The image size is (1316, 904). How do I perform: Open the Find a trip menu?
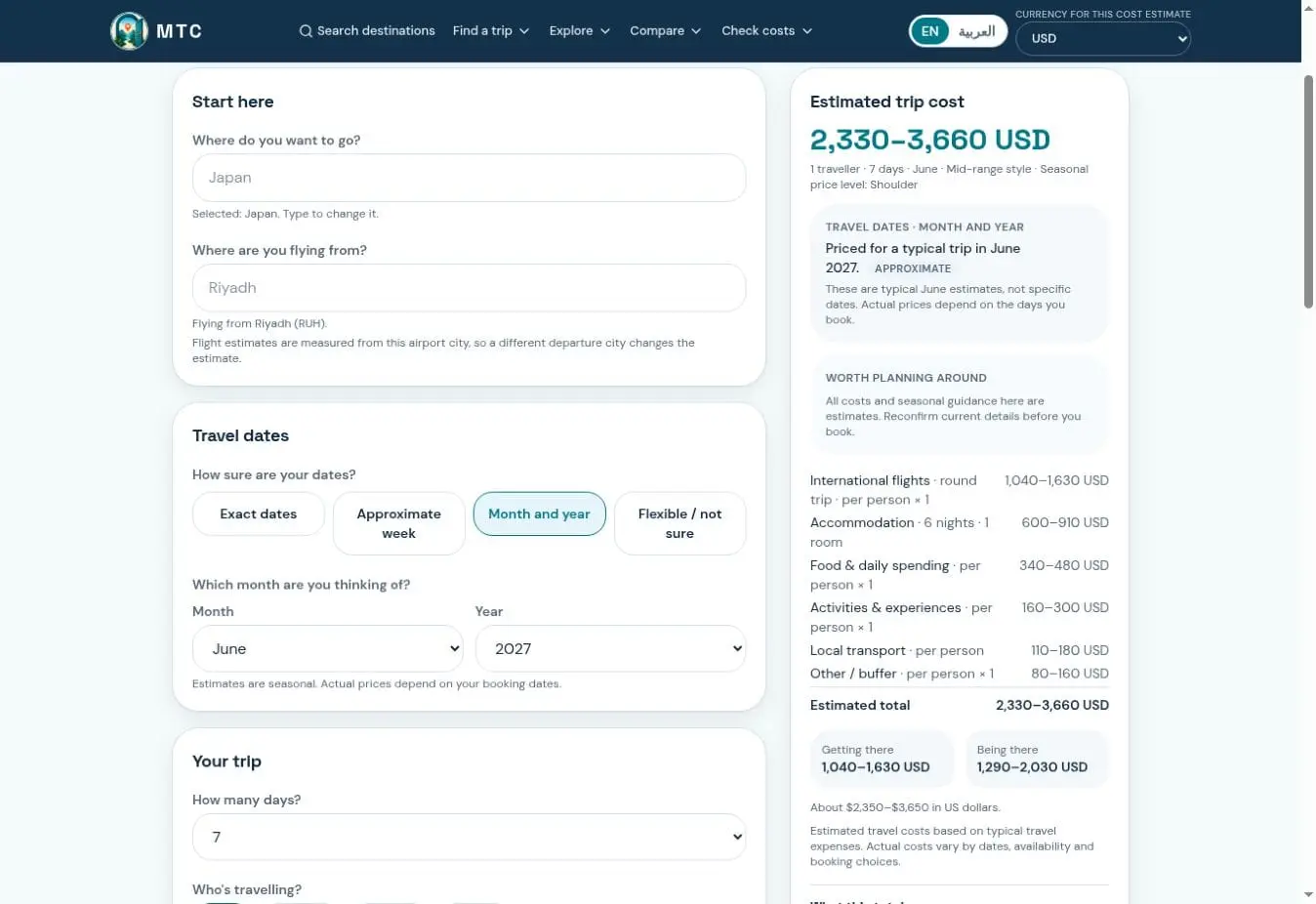point(491,31)
